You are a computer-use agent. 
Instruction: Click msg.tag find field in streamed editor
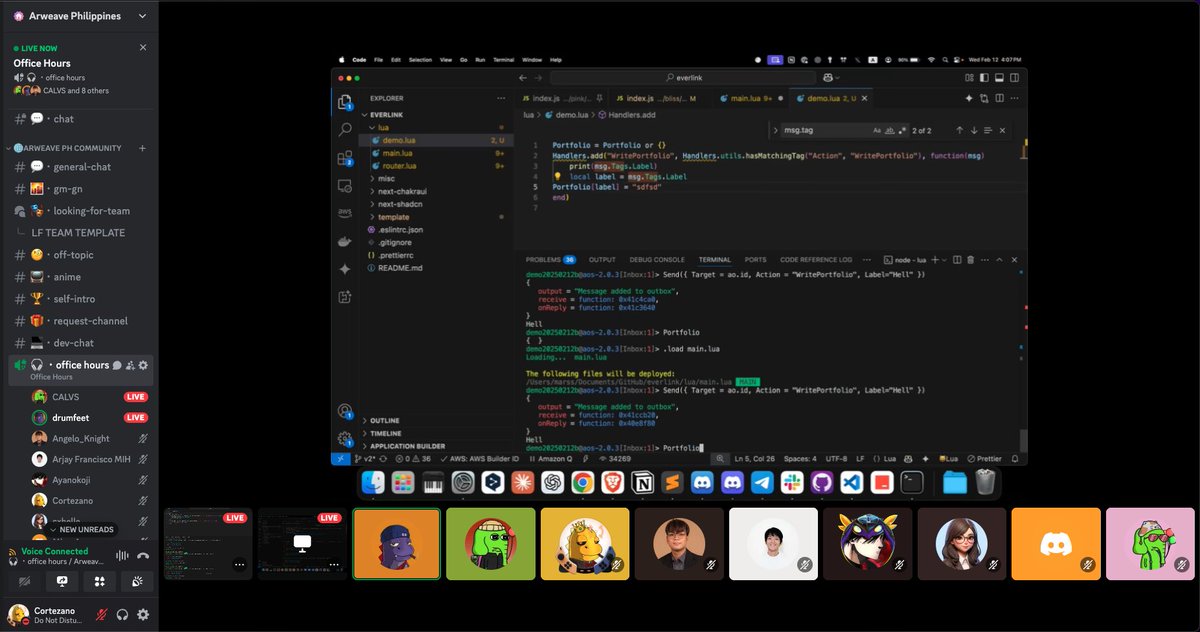pos(824,130)
